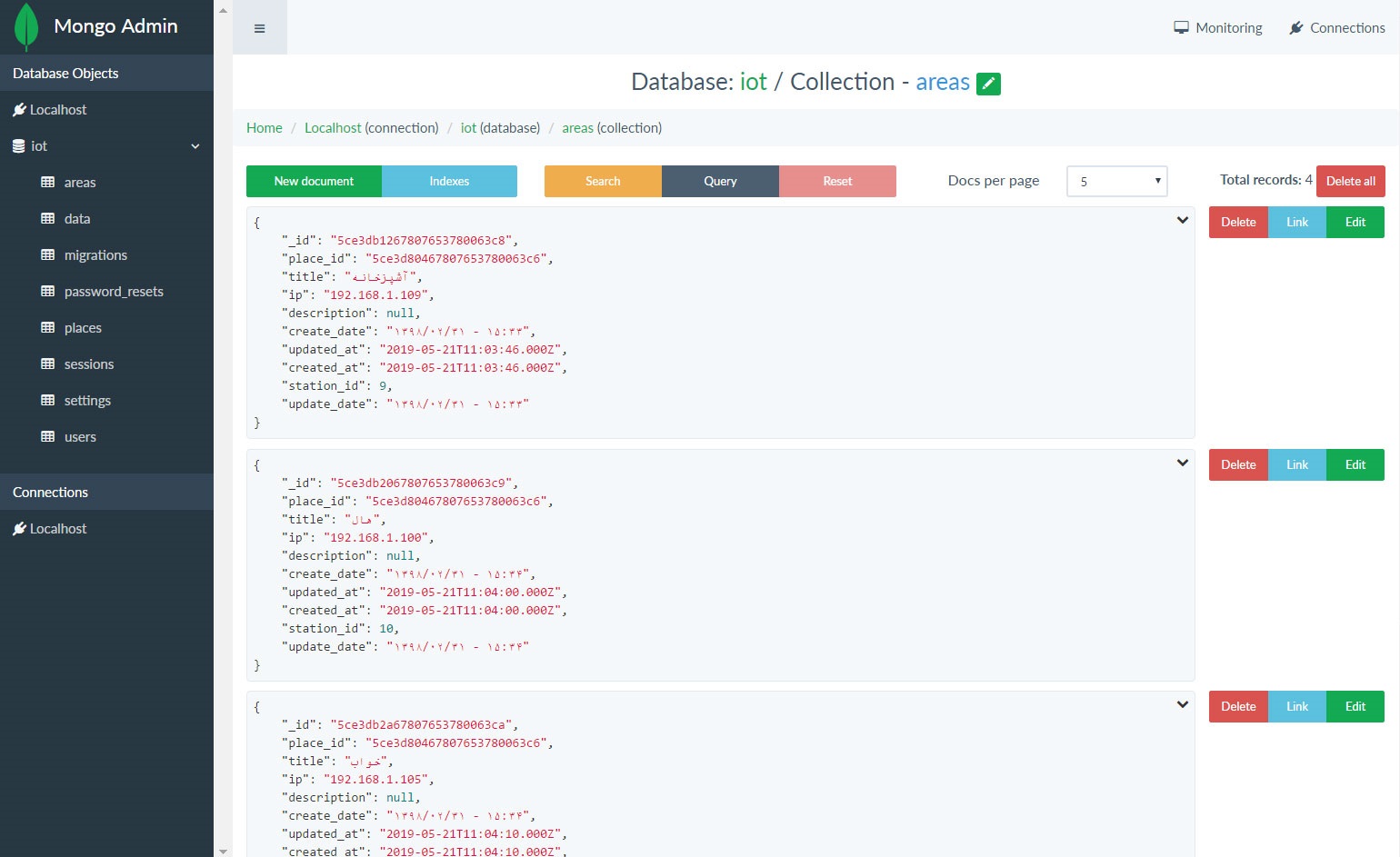Go to Home breadcrumb

coord(265,128)
